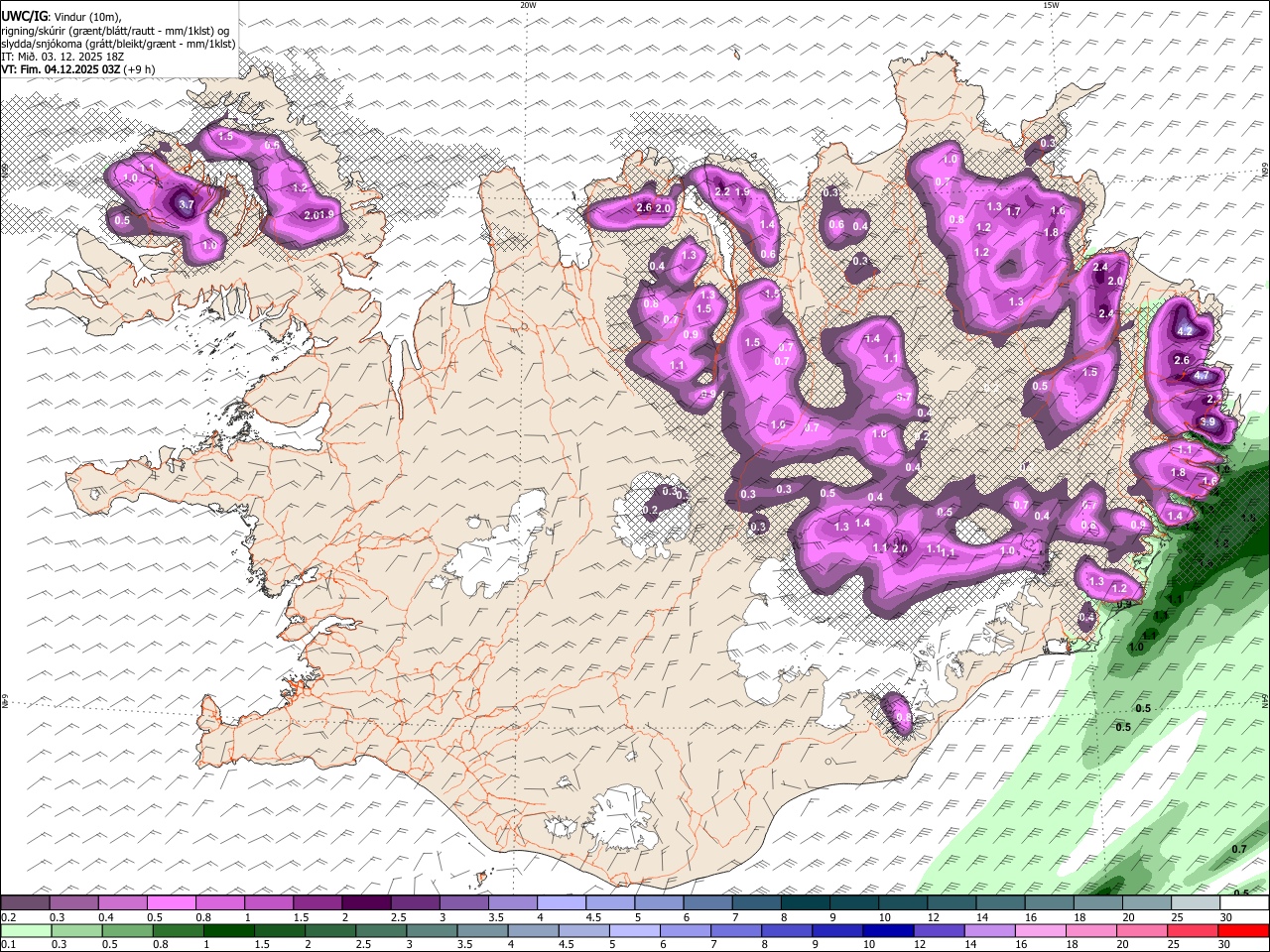Image resolution: width=1270 pixels, height=952 pixels.
Task: Select the bright red 30 swatch, bottom legend row
Action: pyautogui.click(x=1244, y=931)
